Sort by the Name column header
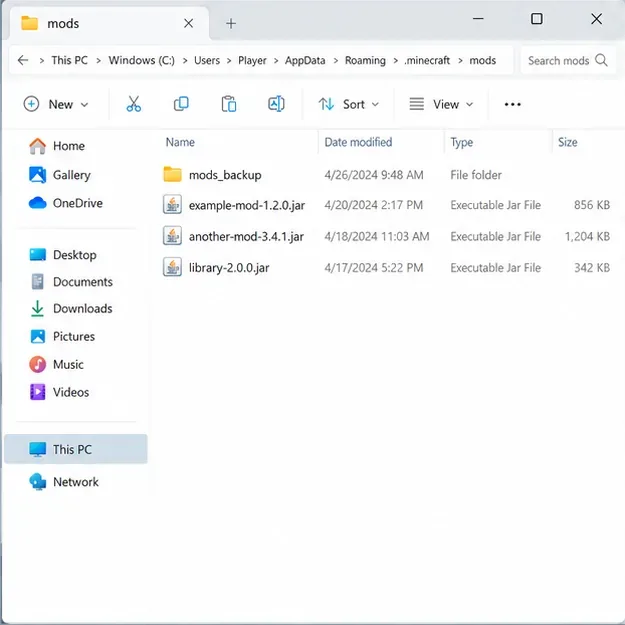The width and height of the screenshot is (625, 625). [180, 142]
